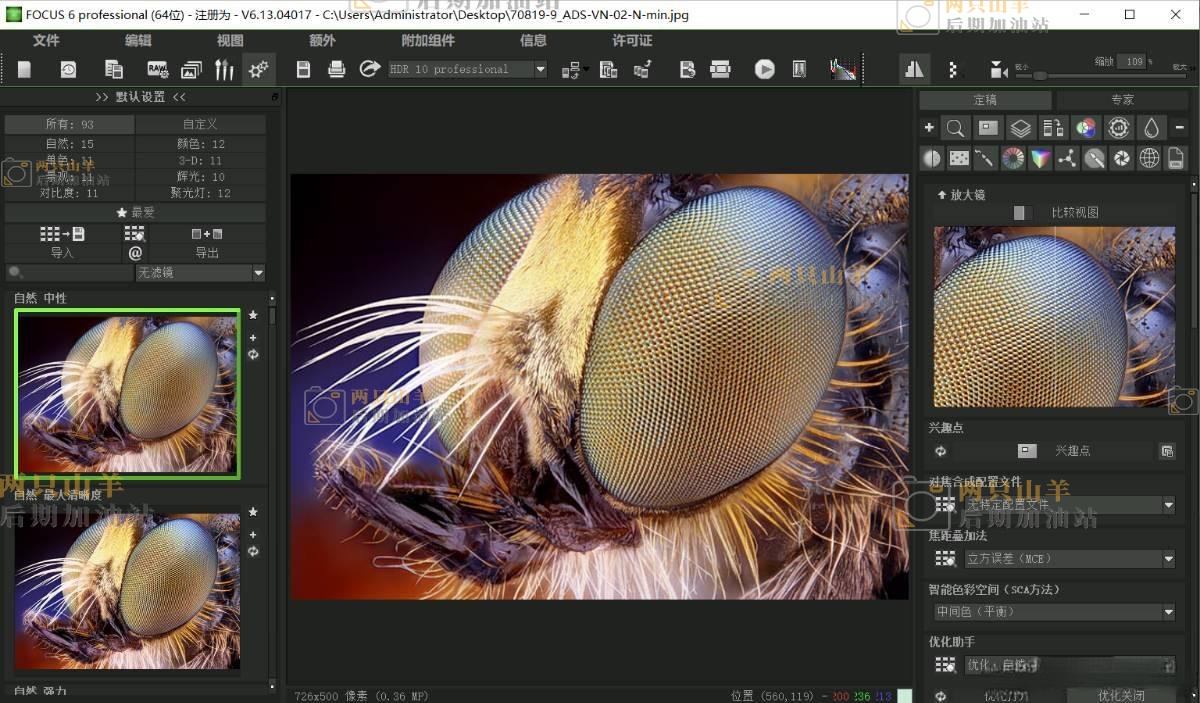Click the water drop icon
Image resolution: width=1200 pixels, height=703 pixels.
(1151, 128)
